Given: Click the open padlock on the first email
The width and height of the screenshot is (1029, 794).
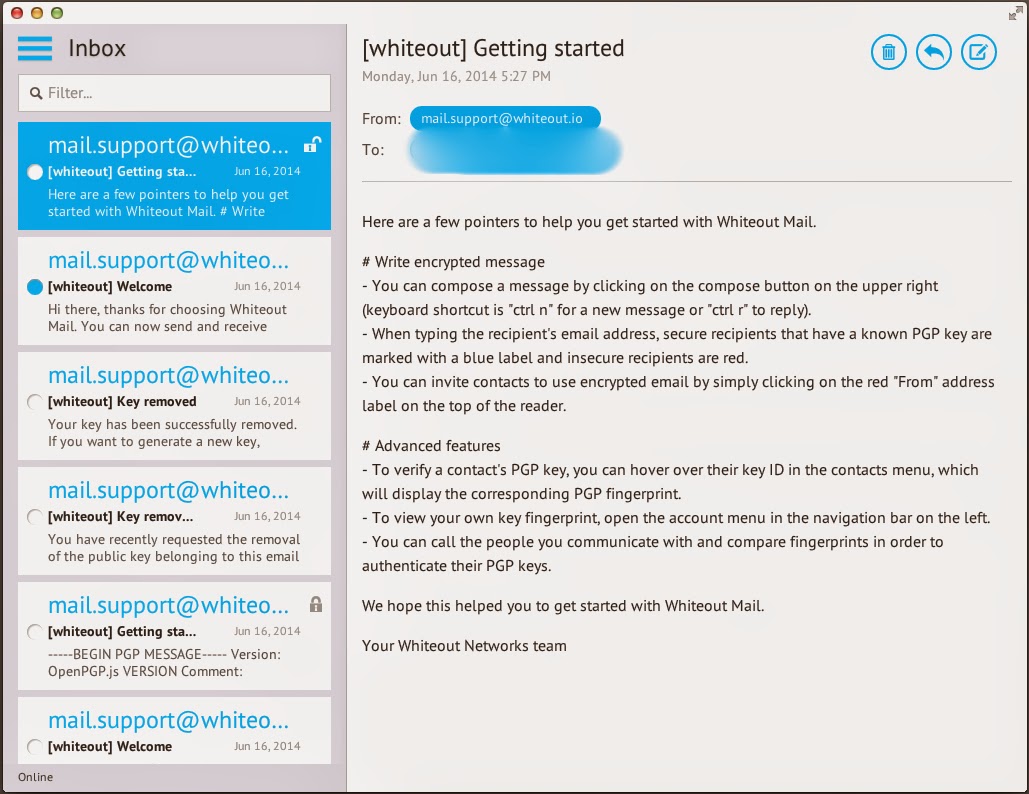Looking at the screenshot, I should click(x=313, y=144).
